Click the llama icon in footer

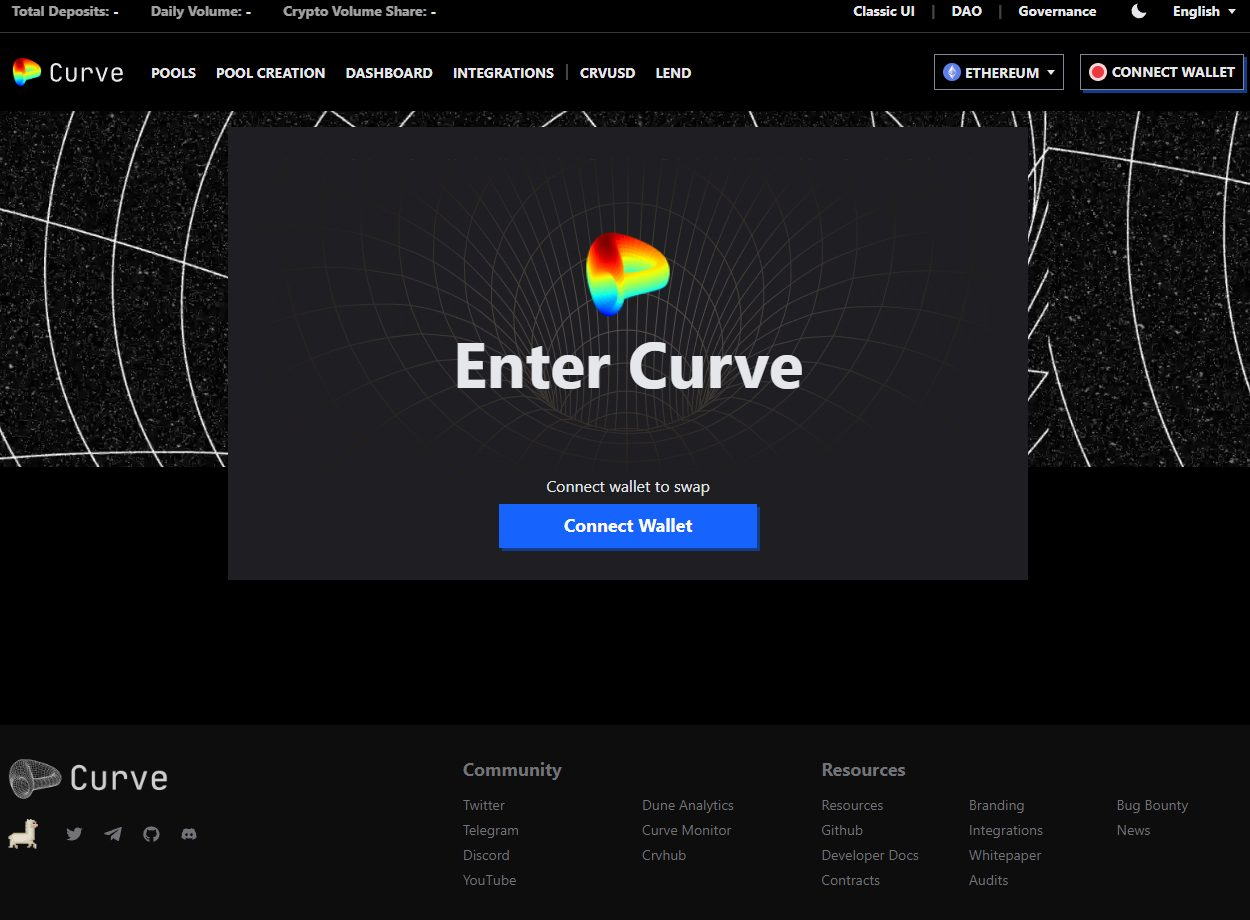tap(23, 833)
